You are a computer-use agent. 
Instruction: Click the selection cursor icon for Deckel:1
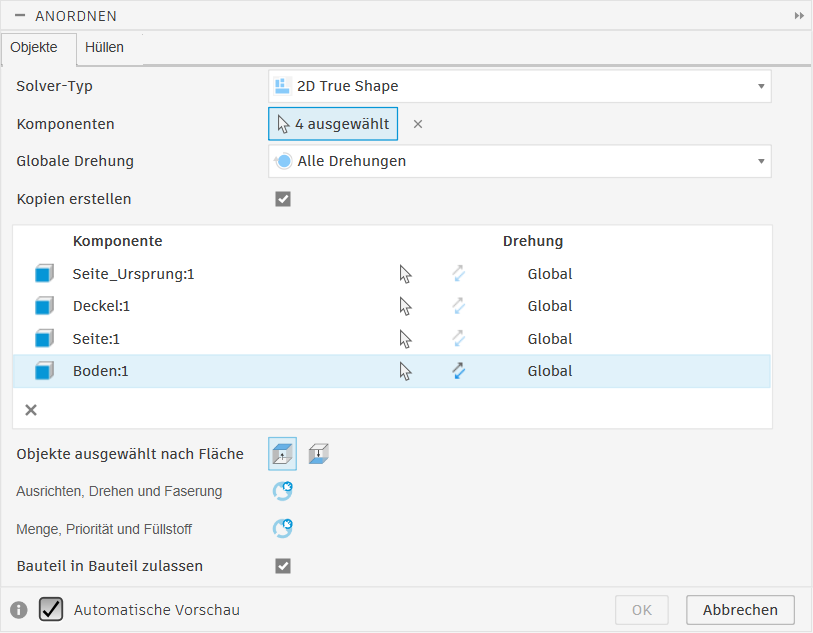[405, 306]
